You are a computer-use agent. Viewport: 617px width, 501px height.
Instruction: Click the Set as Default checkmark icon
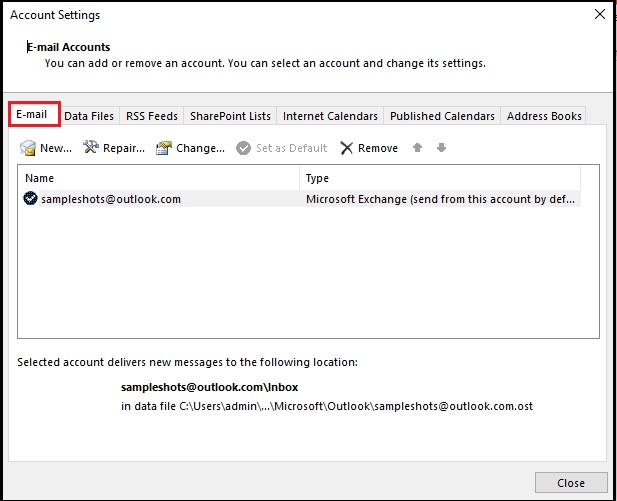243,148
